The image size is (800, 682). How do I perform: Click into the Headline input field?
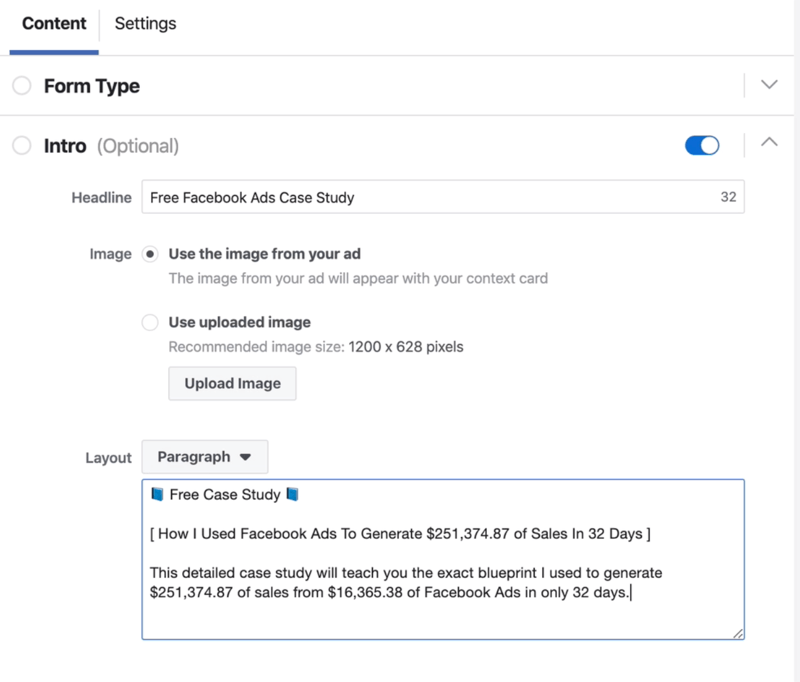[x=443, y=197]
